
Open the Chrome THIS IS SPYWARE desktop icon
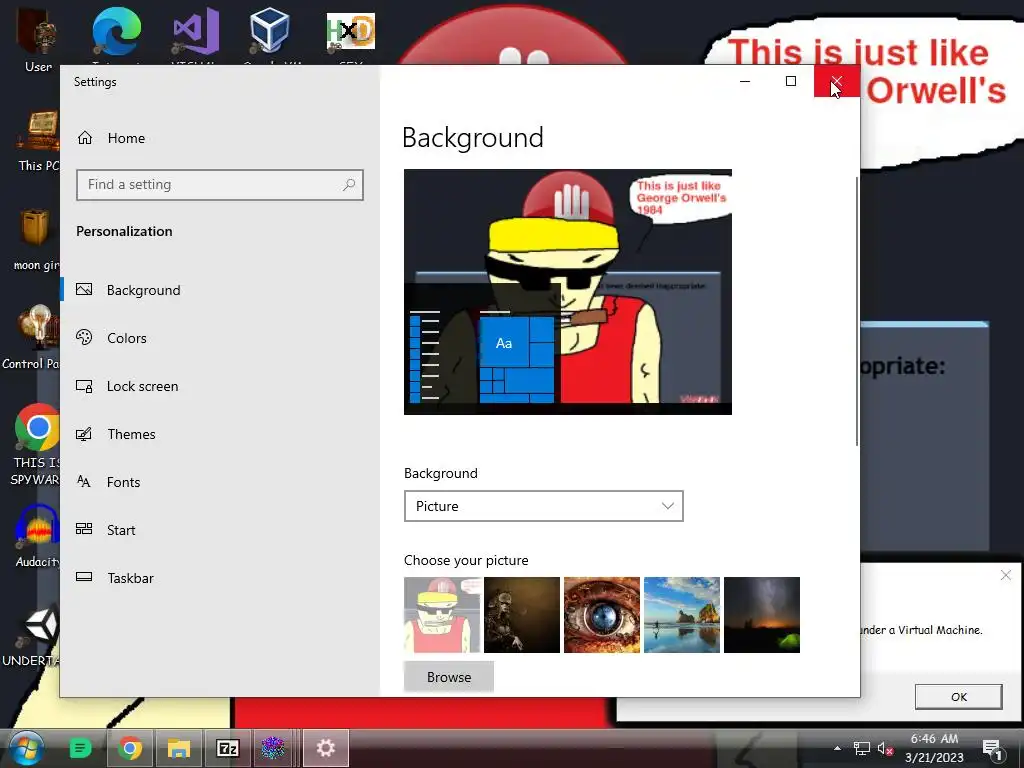35,444
